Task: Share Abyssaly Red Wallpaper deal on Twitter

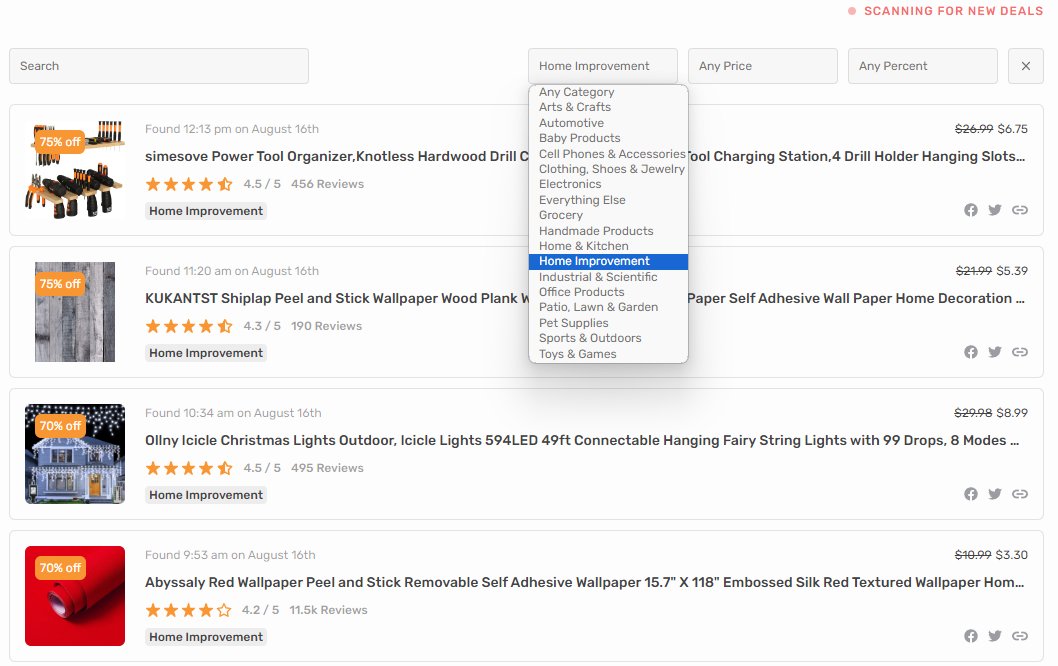Action: click(995, 636)
